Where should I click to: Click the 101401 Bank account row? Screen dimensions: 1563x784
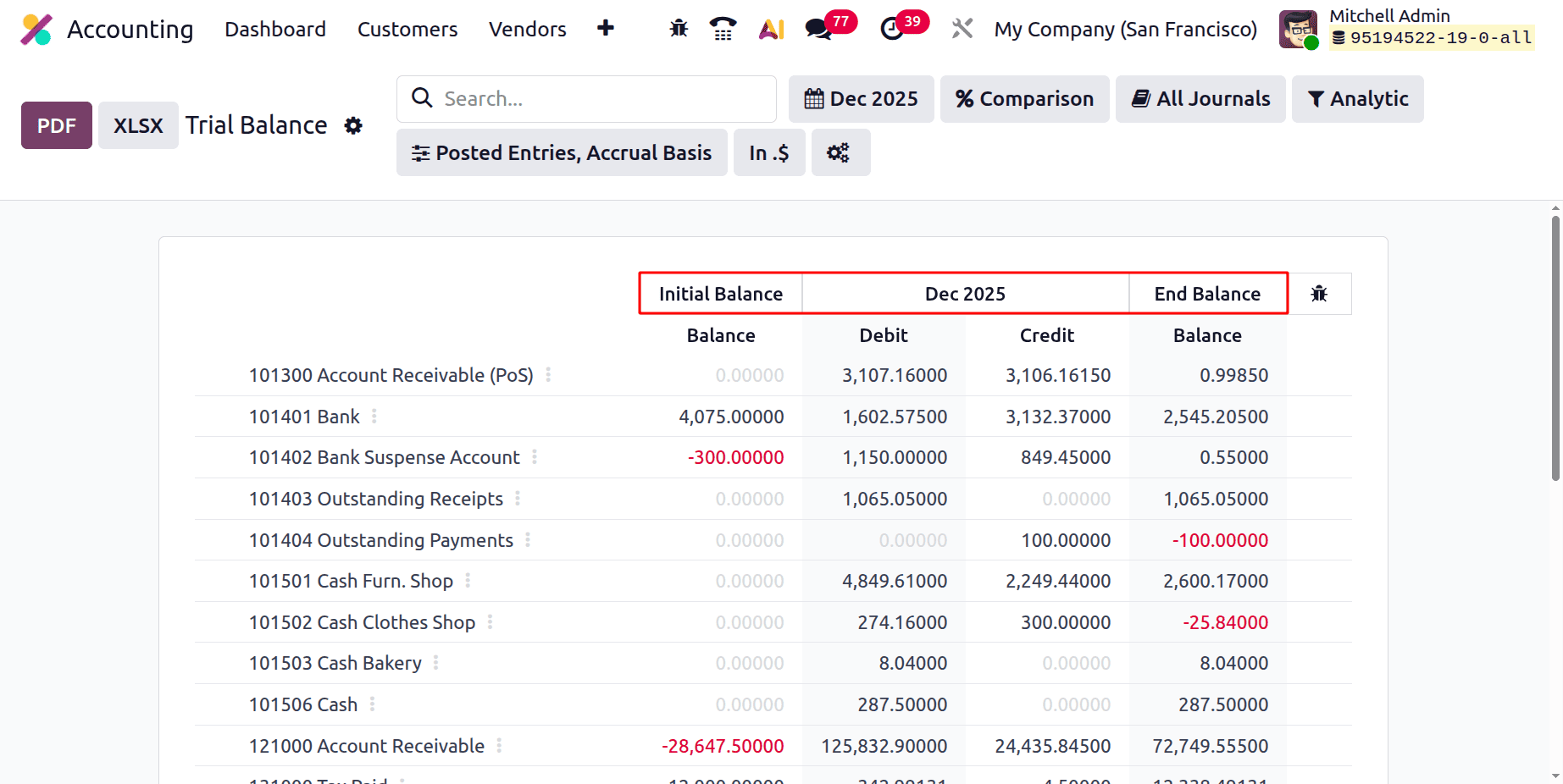coord(773,417)
